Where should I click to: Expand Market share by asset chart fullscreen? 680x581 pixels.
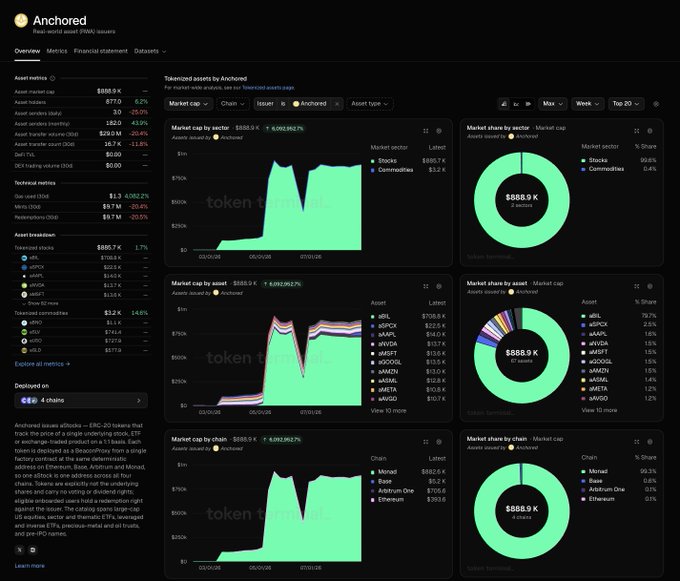click(x=637, y=286)
